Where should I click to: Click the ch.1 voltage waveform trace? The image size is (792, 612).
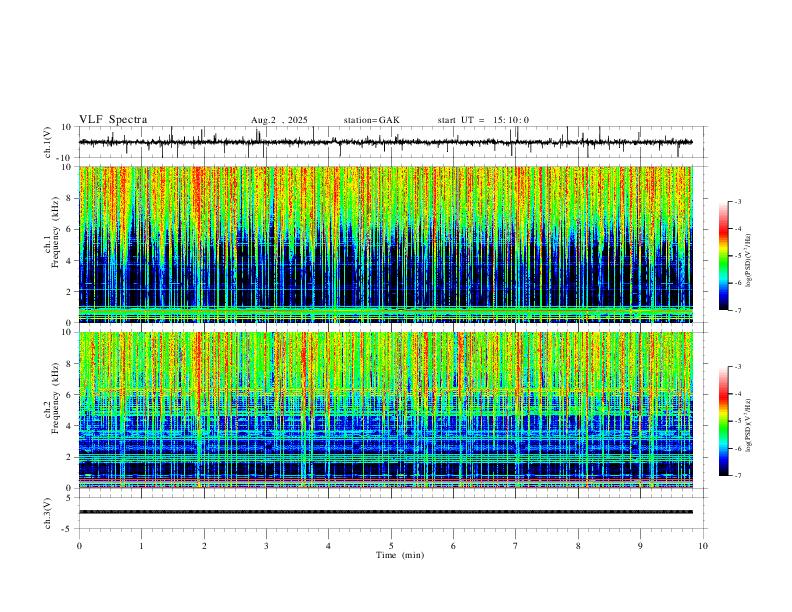click(x=386, y=142)
